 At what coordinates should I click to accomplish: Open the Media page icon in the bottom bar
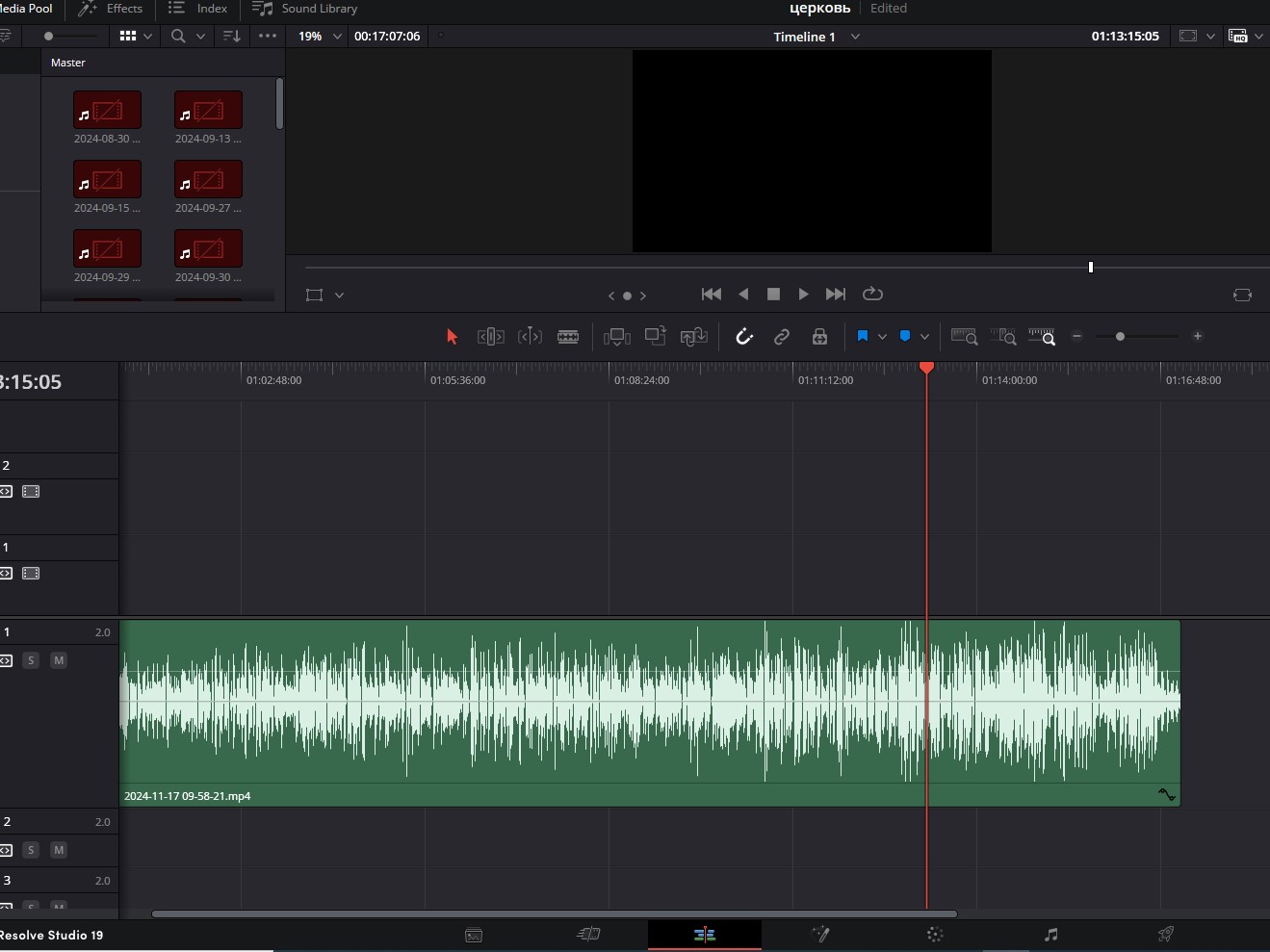(474, 935)
